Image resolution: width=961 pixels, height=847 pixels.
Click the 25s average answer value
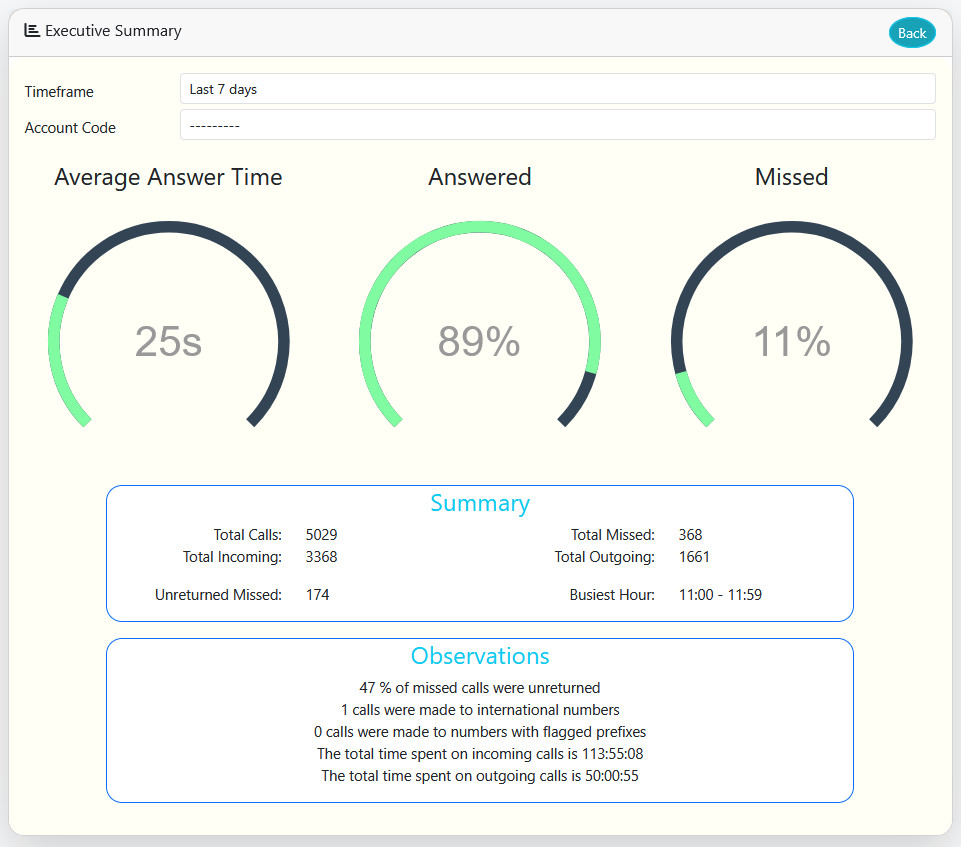pyautogui.click(x=168, y=342)
